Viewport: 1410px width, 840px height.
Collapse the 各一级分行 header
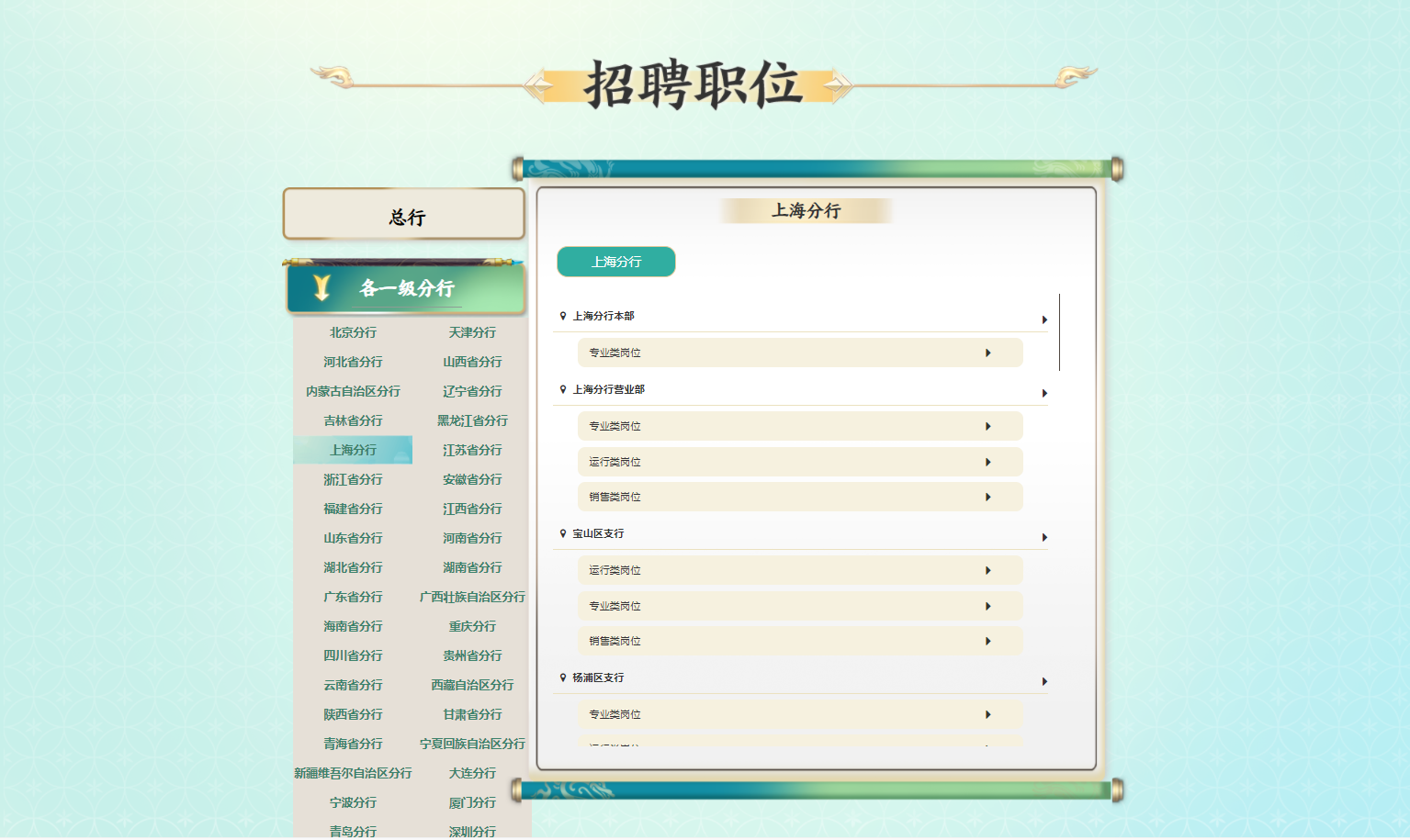[405, 288]
